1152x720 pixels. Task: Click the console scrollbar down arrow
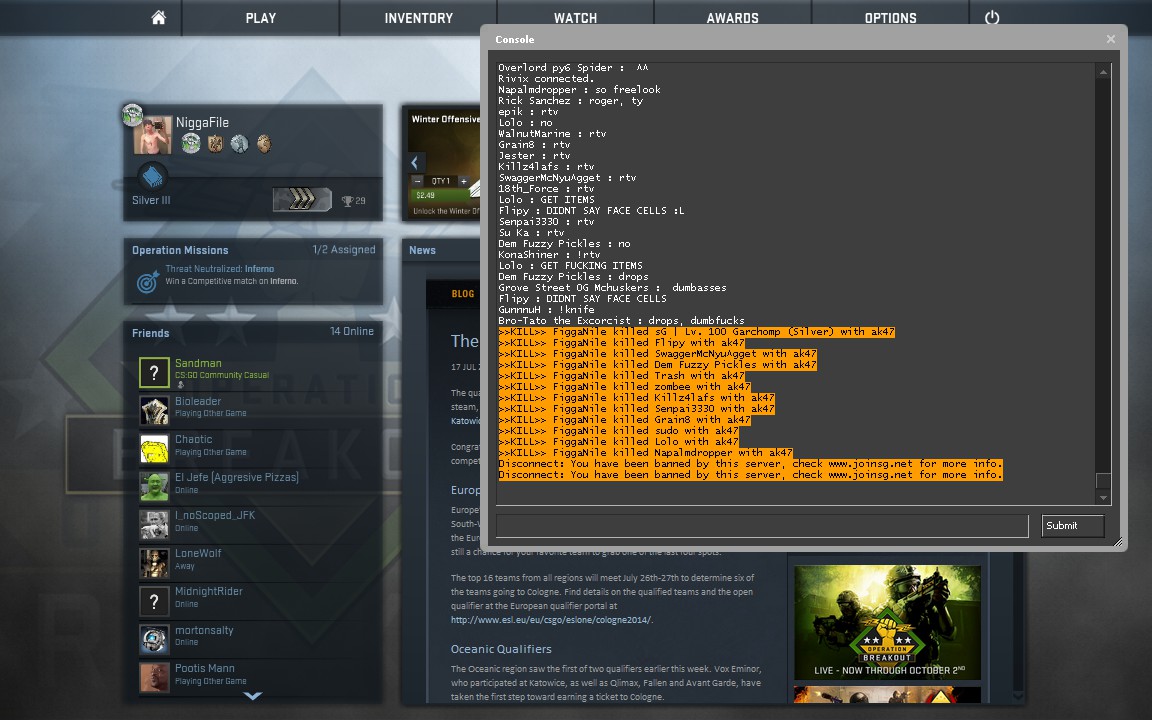coord(1103,497)
